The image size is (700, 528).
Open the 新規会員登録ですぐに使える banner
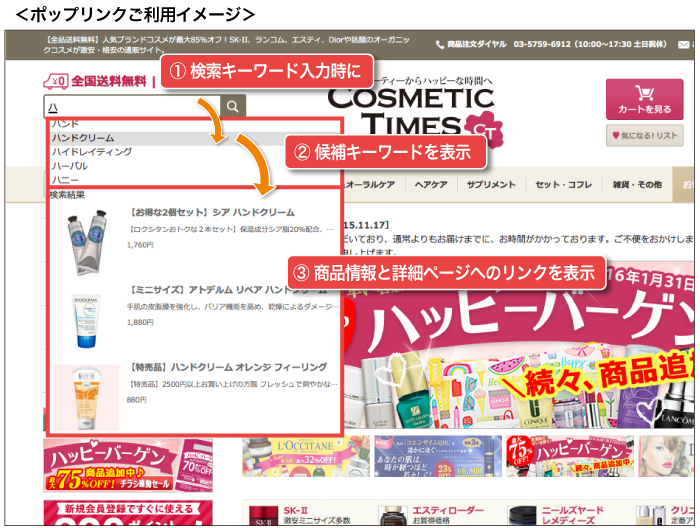coord(128,513)
